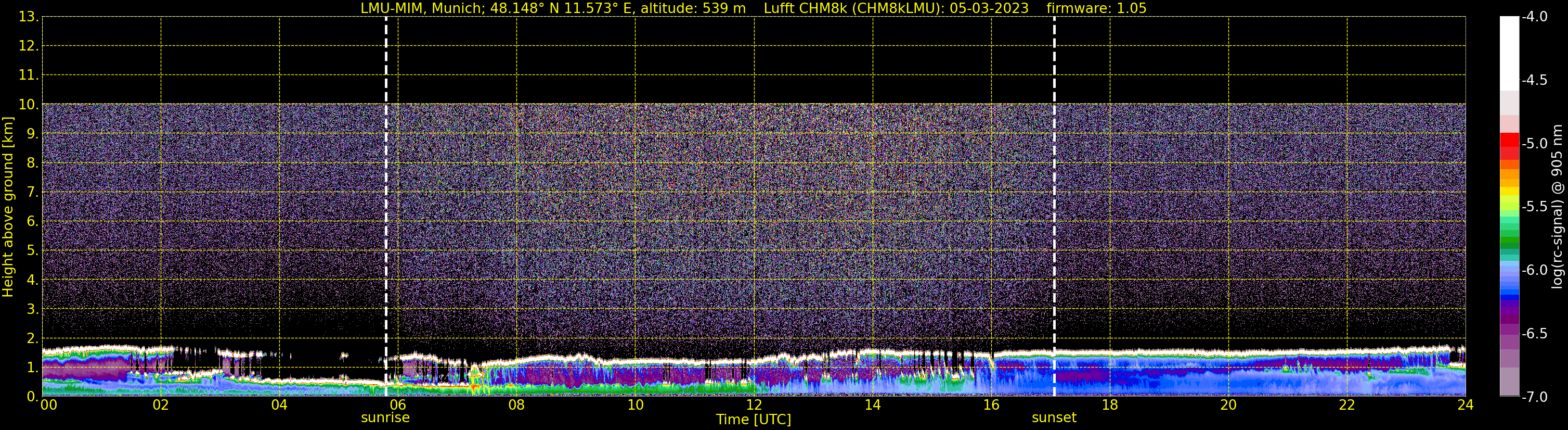Click the 'sunrise' label below the axis
This screenshot has height=430, width=1568.
[385, 417]
